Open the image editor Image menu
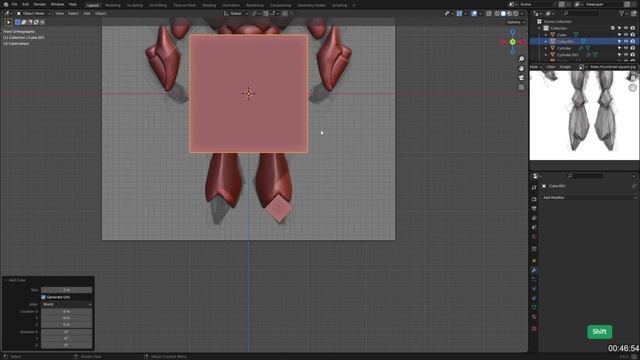640x360 pixels. [x=565, y=67]
